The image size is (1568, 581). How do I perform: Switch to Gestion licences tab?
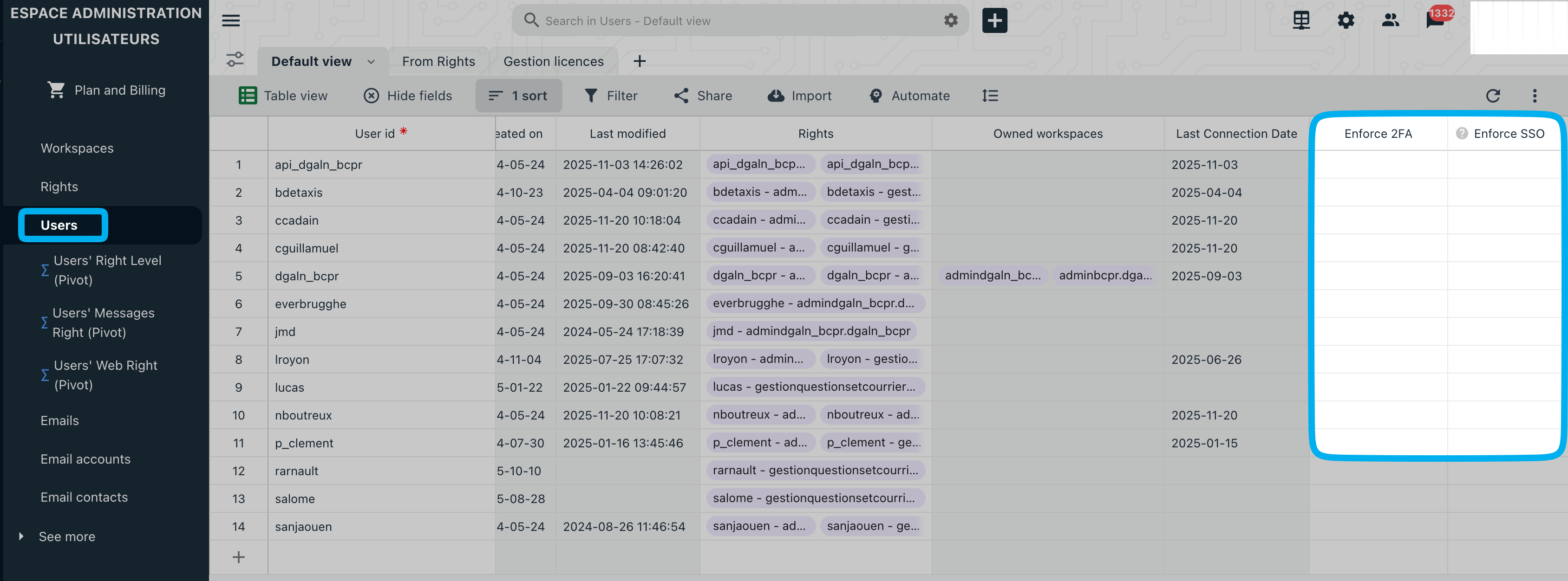pyautogui.click(x=553, y=61)
